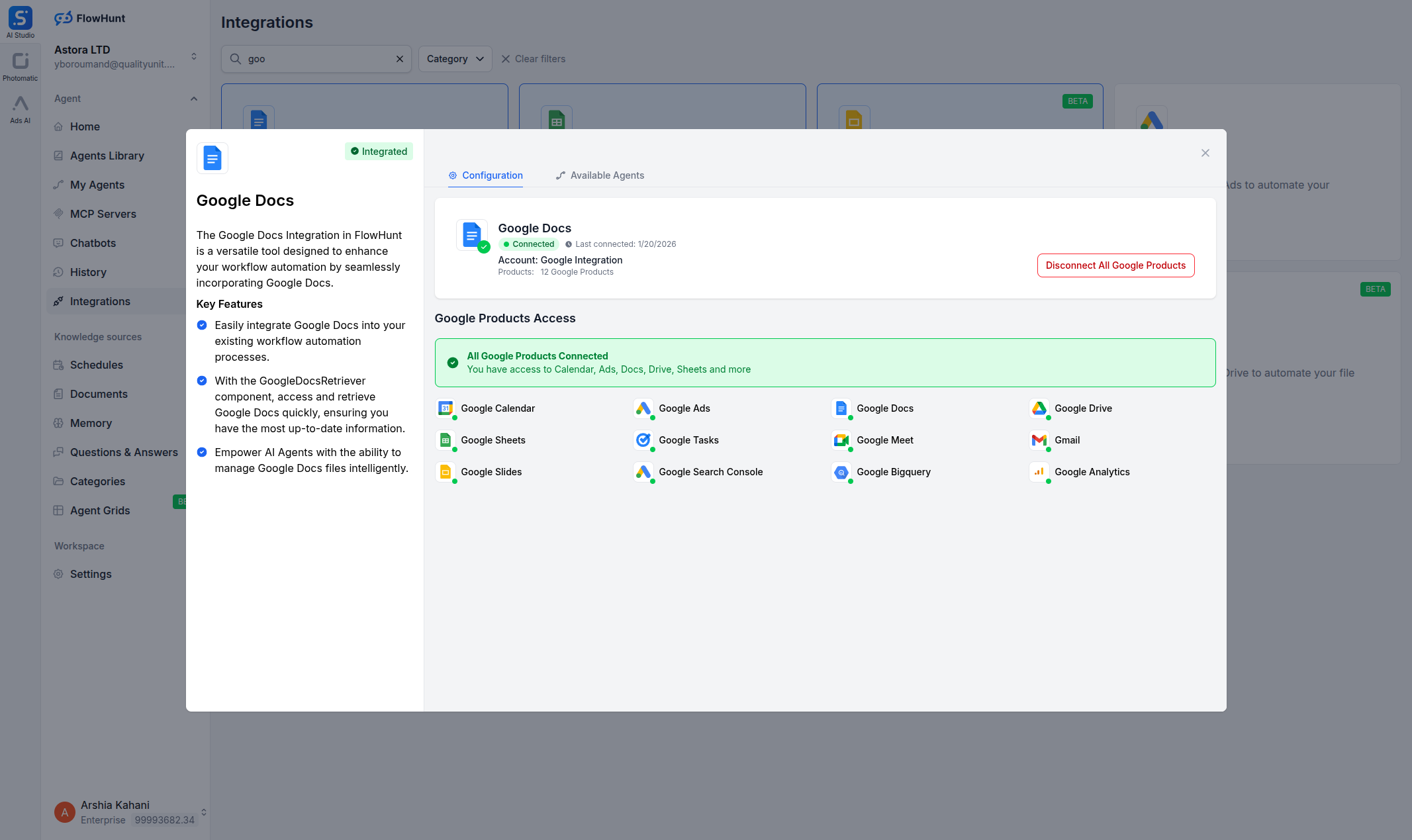The image size is (1412, 840).
Task: Open the Category filter dropdown
Action: 455,59
